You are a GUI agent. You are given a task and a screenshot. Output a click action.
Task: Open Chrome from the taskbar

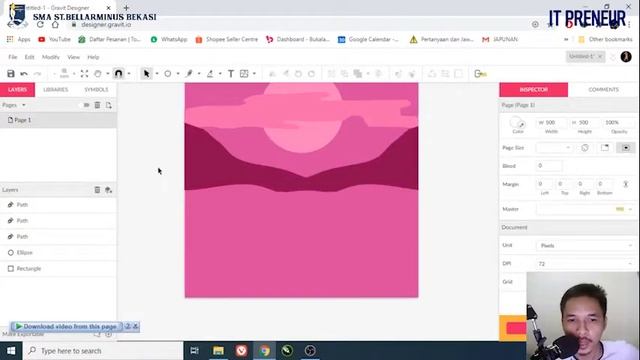pyautogui.click(x=264, y=351)
